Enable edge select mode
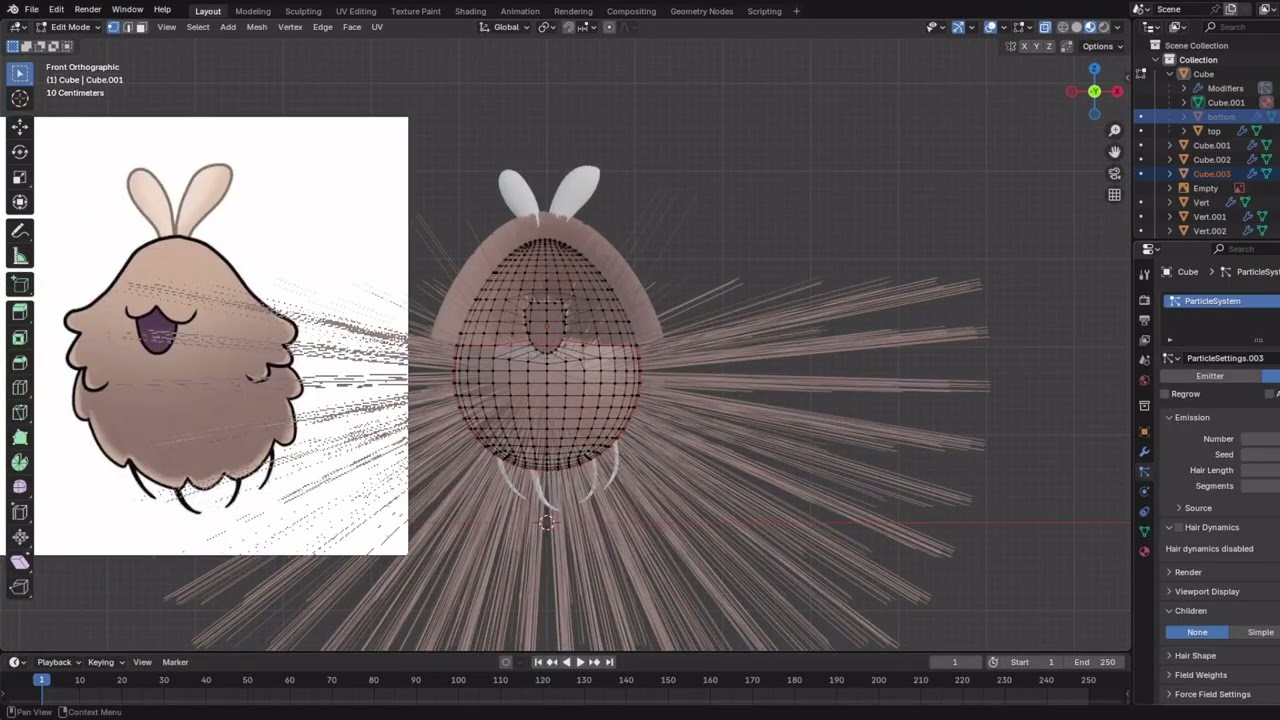This screenshot has height=720, width=1280. [127, 27]
